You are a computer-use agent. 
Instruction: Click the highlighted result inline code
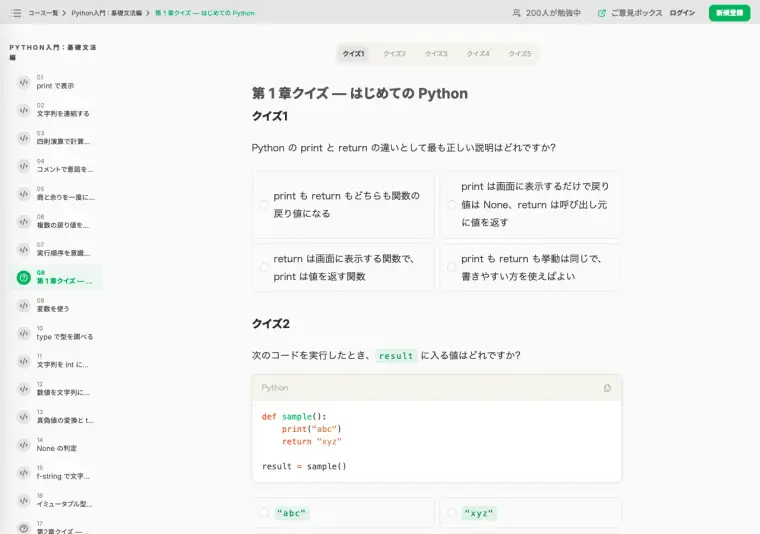click(x=396, y=356)
